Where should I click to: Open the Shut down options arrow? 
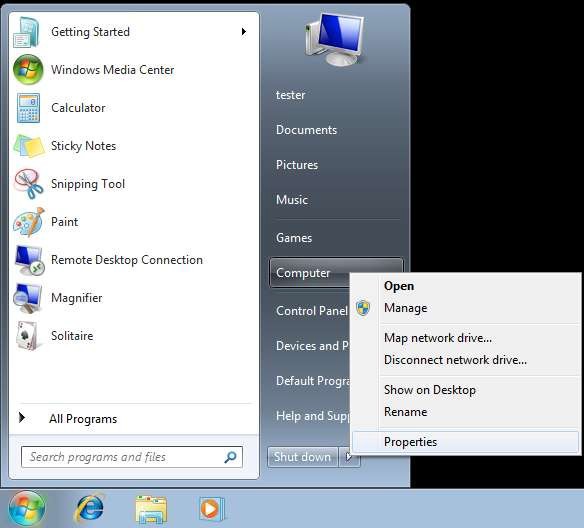[x=349, y=457]
